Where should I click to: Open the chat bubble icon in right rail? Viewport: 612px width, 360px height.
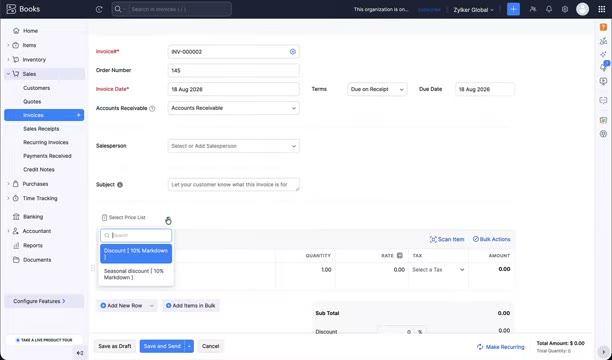coord(603,100)
